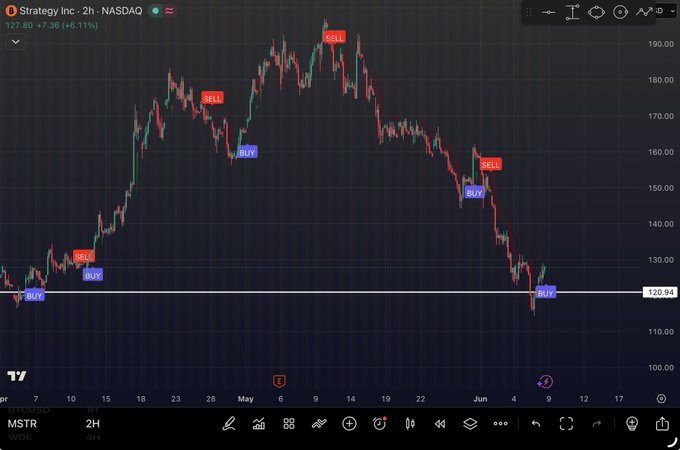Open chart settings at time axis corner

pos(661,398)
